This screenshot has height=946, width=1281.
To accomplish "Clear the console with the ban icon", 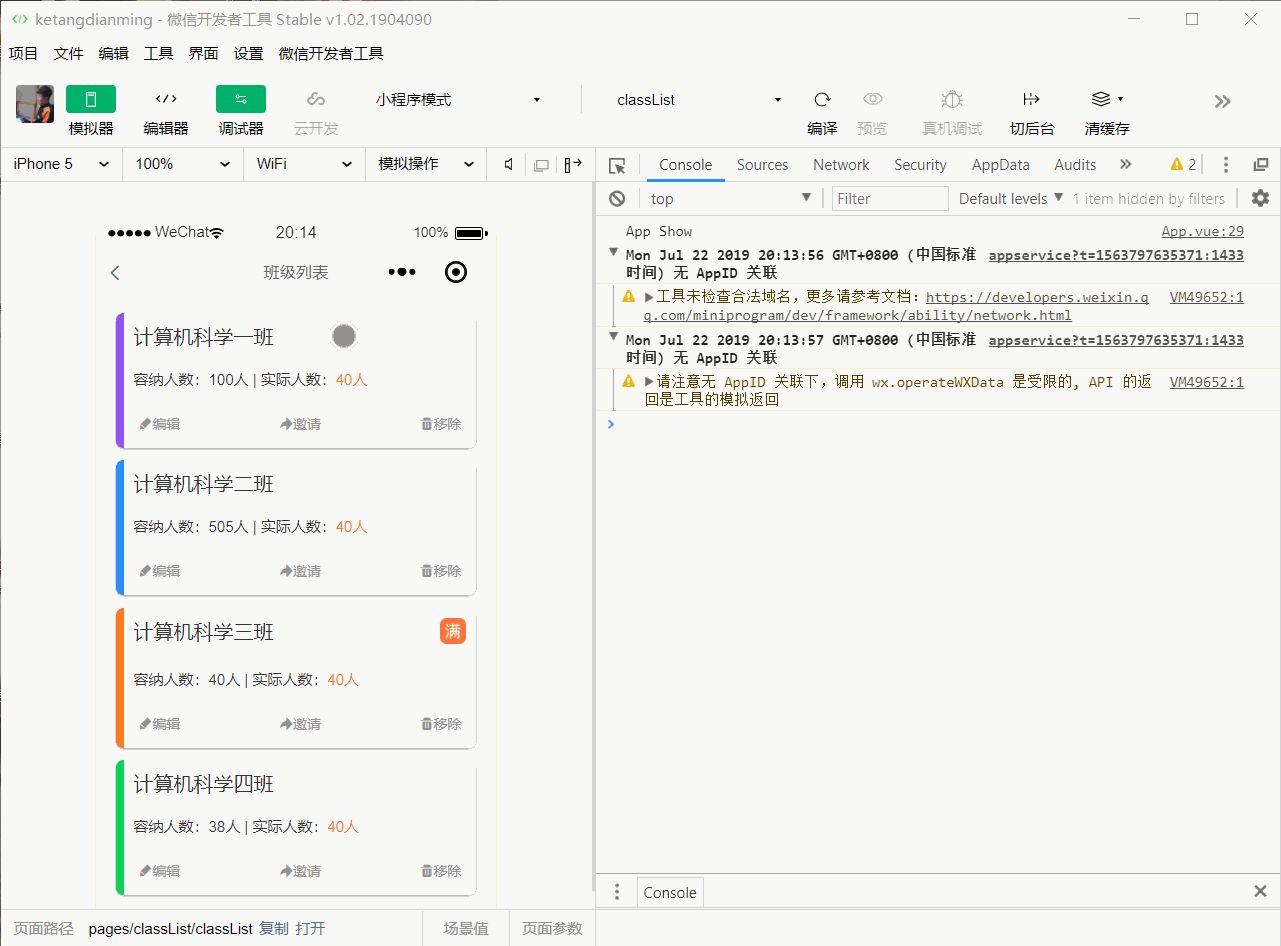I will pyautogui.click(x=618, y=199).
